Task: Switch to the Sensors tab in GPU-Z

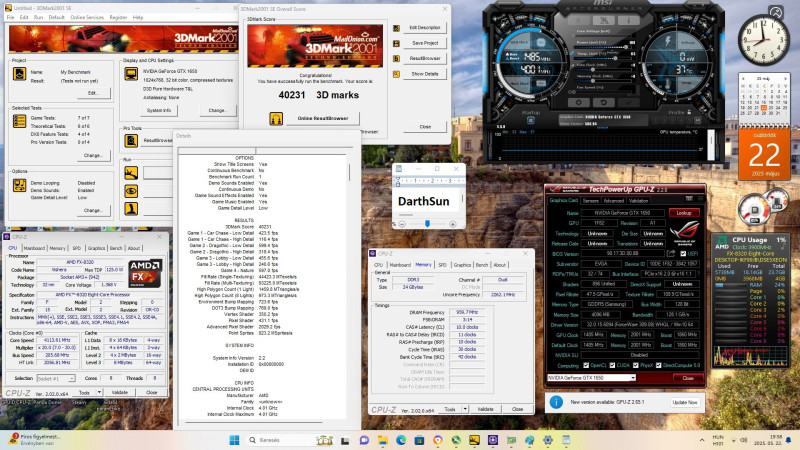Action: coord(590,201)
